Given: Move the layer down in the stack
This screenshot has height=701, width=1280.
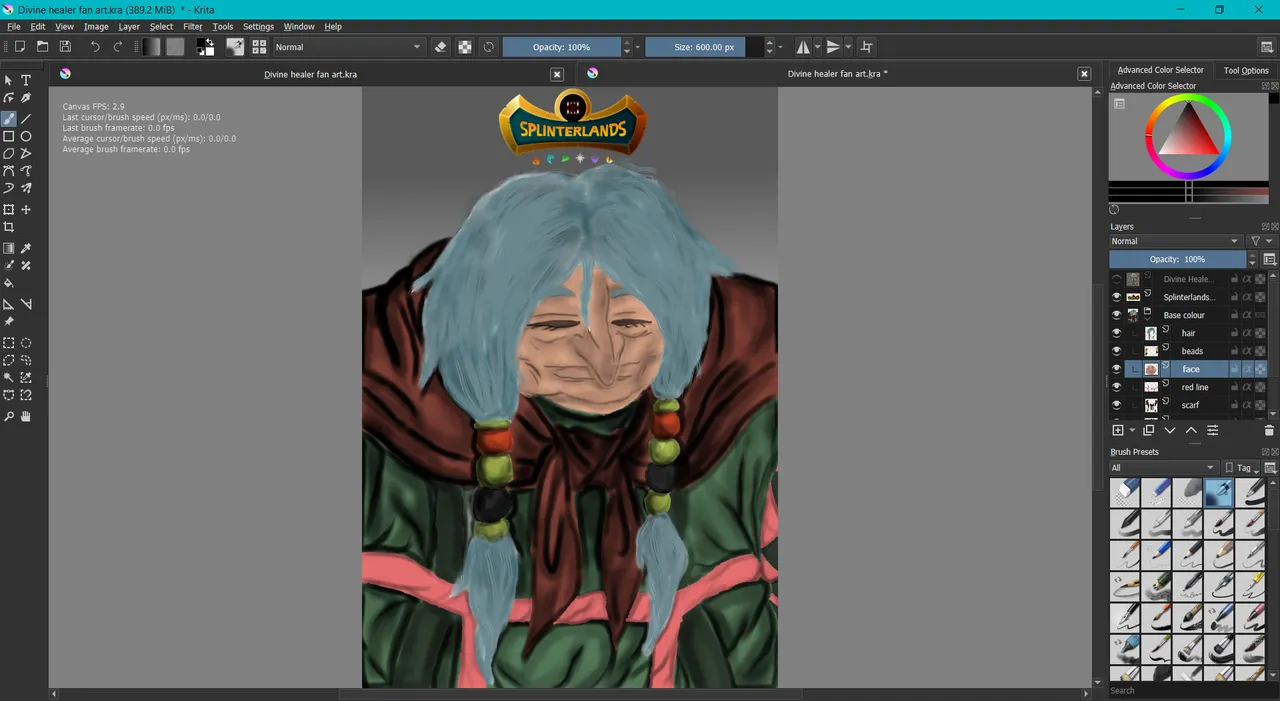Looking at the screenshot, I should pyautogui.click(x=1170, y=430).
